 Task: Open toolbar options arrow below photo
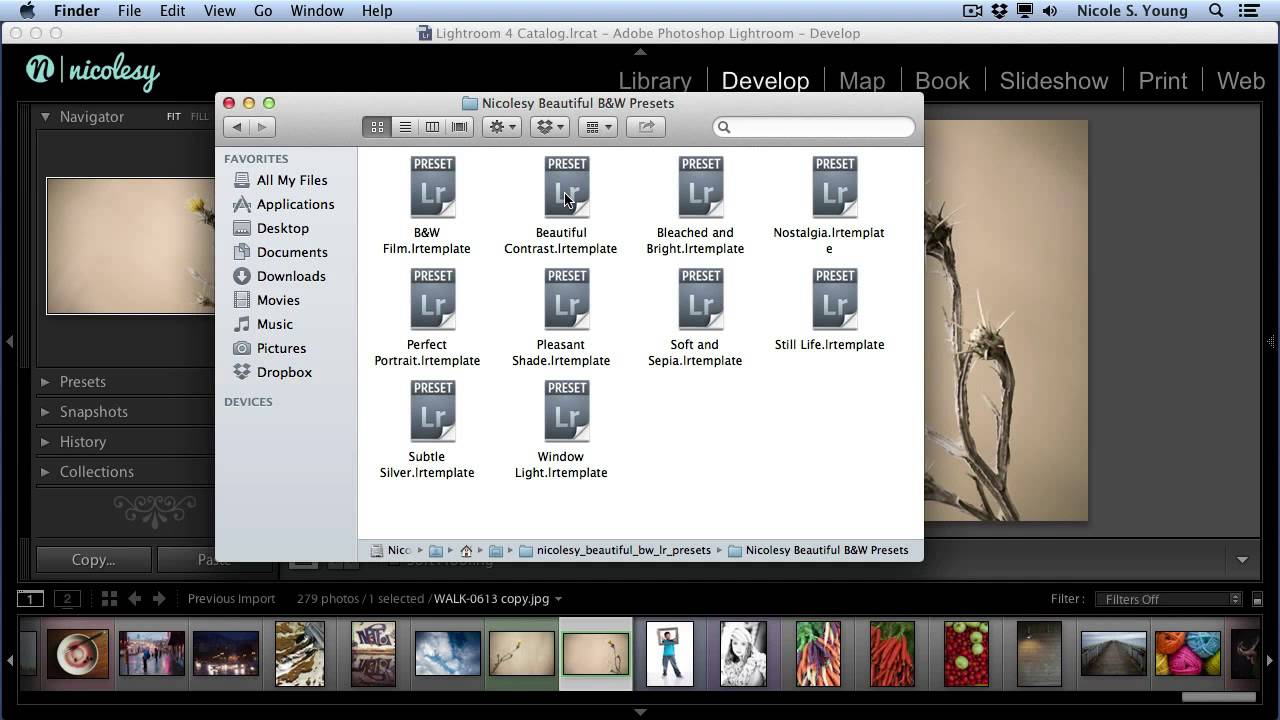coord(1242,560)
